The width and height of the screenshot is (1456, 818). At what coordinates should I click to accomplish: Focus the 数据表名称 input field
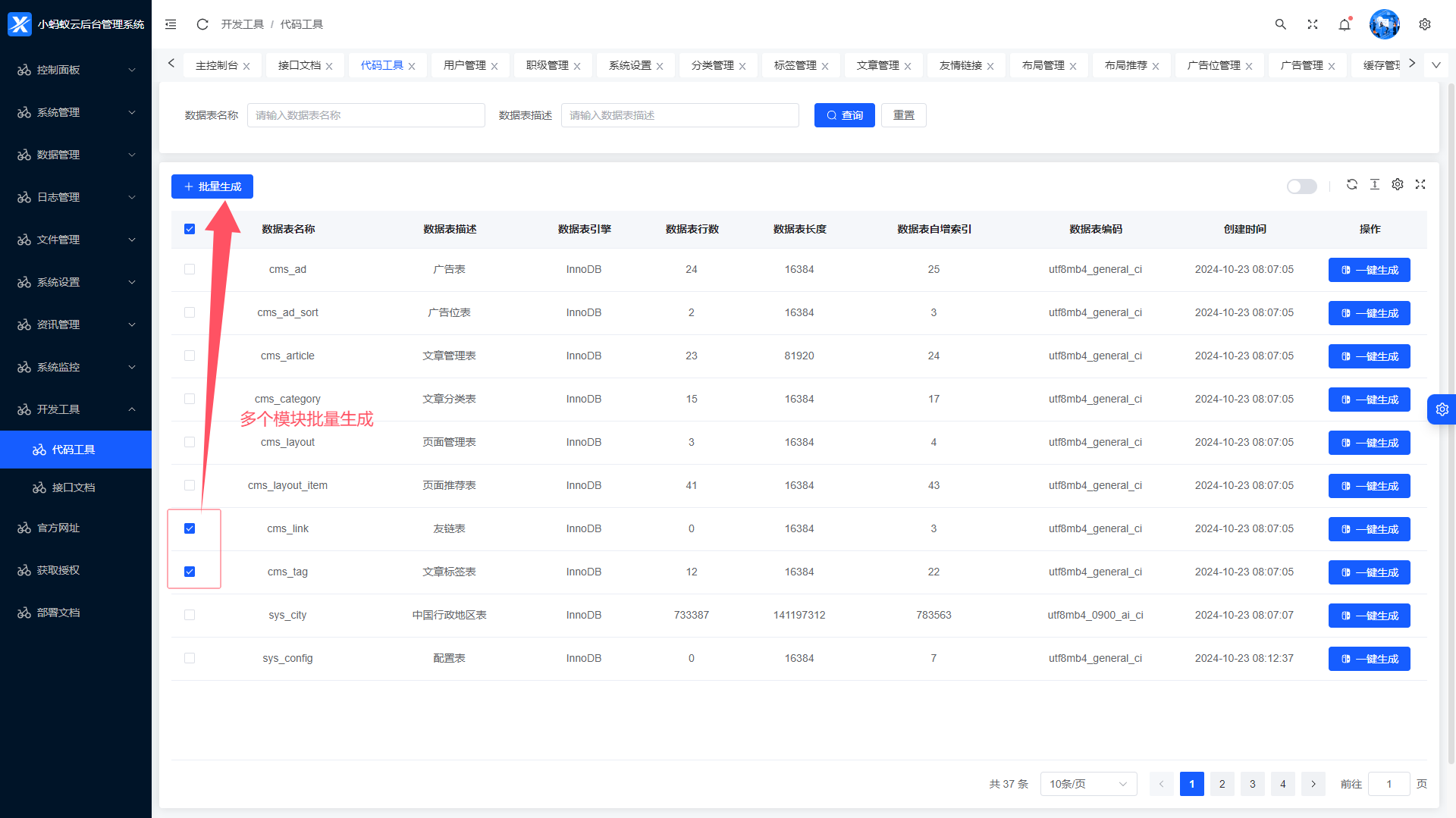(366, 115)
